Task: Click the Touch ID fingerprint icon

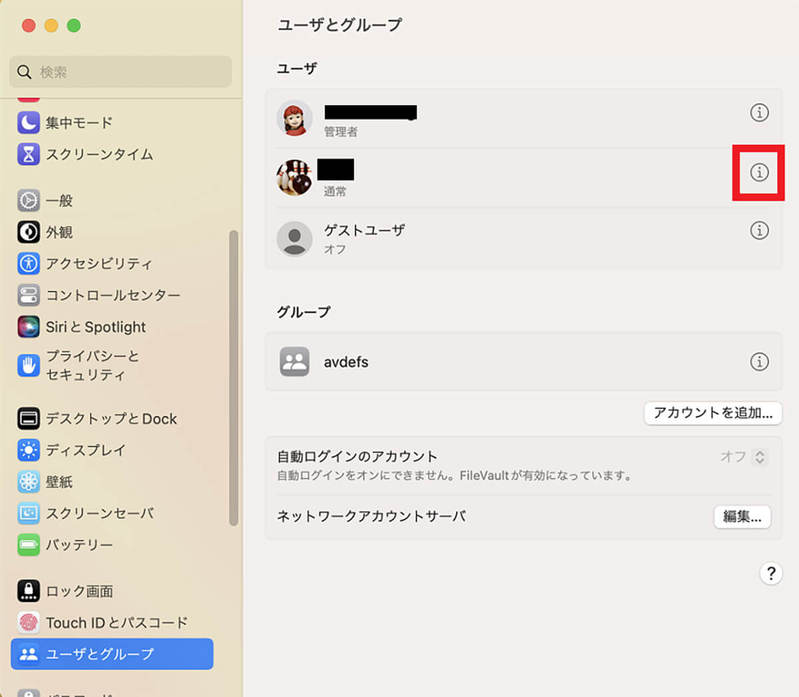Action: click(x=29, y=623)
